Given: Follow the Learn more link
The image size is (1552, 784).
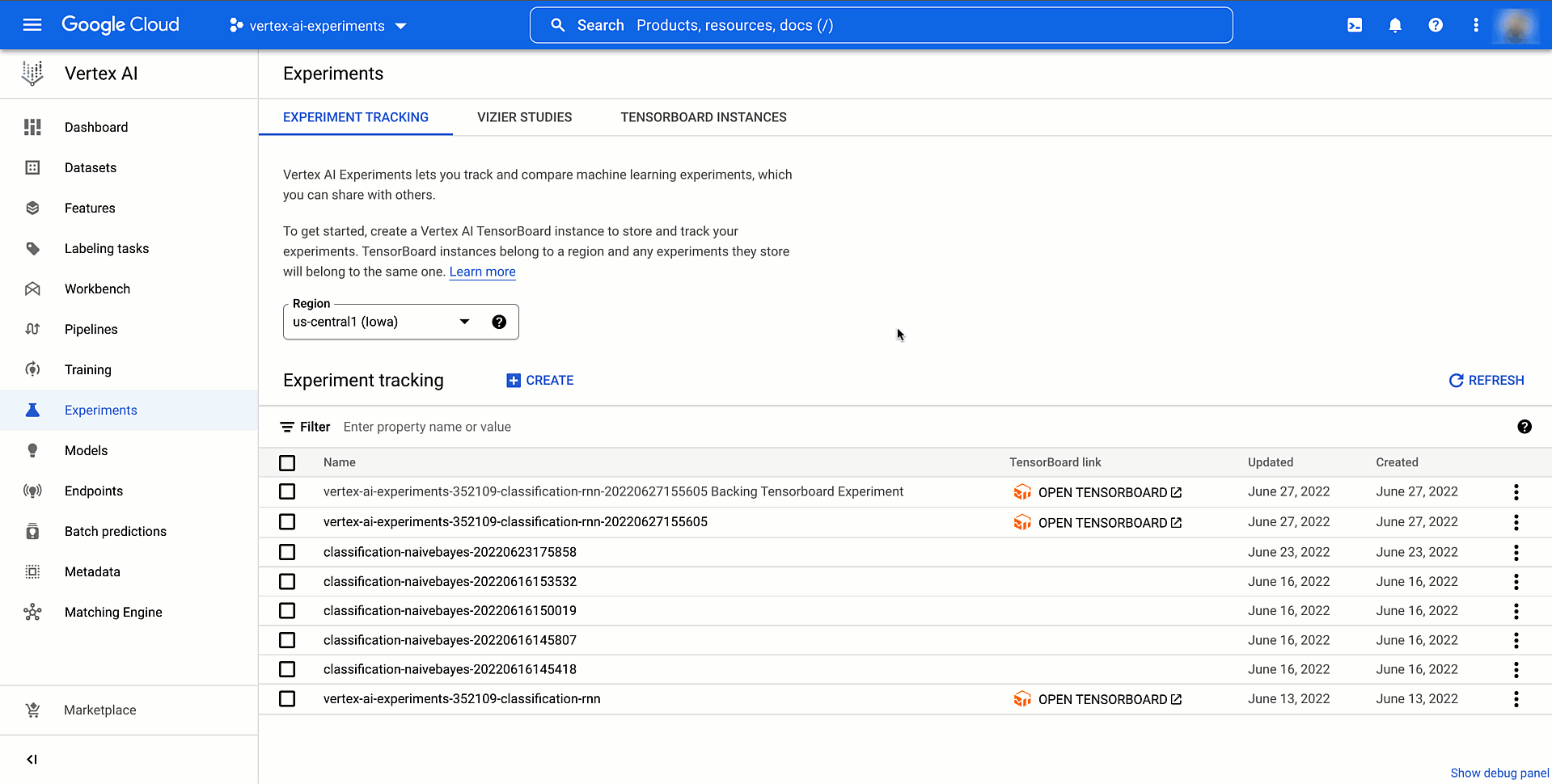Looking at the screenshot, I should (x=482, y=272).
